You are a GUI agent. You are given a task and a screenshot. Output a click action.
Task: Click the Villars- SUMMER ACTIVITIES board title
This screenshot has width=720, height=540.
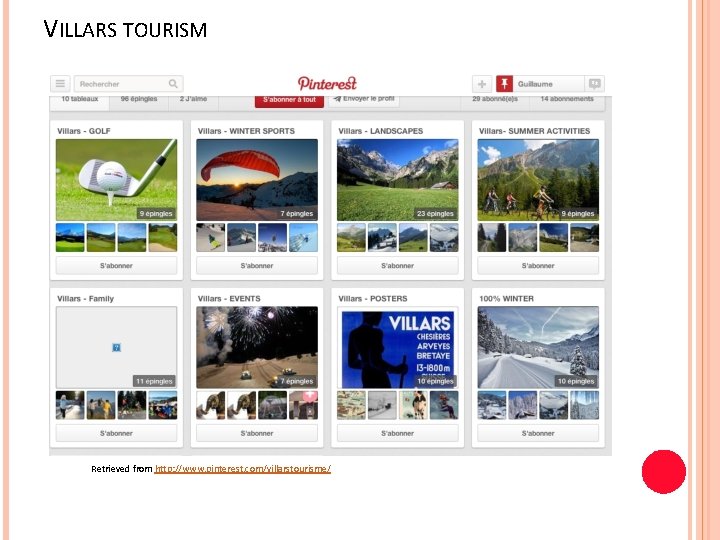534,131
